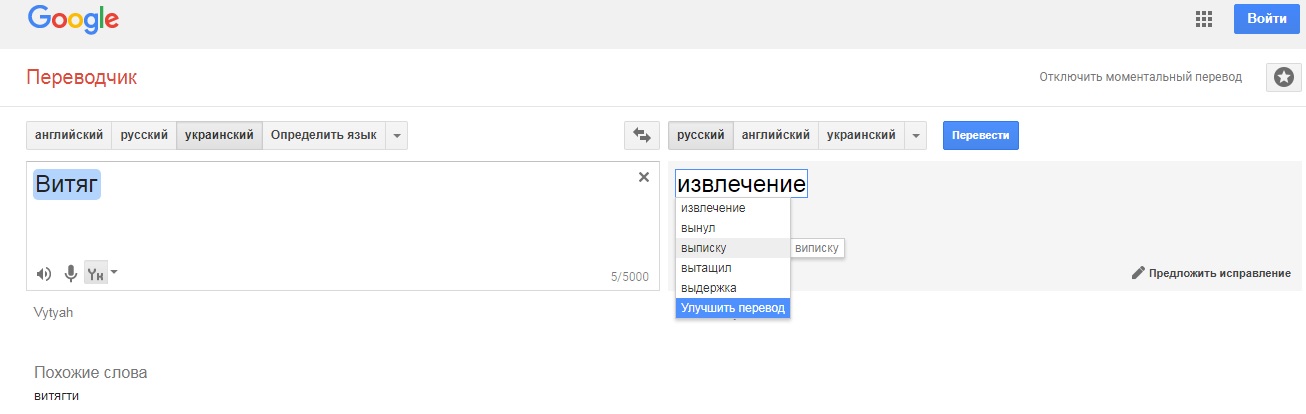Click the pencil icon to suggest an edit
Screen dimensions: 1306x414
(x=1138, y=273)
